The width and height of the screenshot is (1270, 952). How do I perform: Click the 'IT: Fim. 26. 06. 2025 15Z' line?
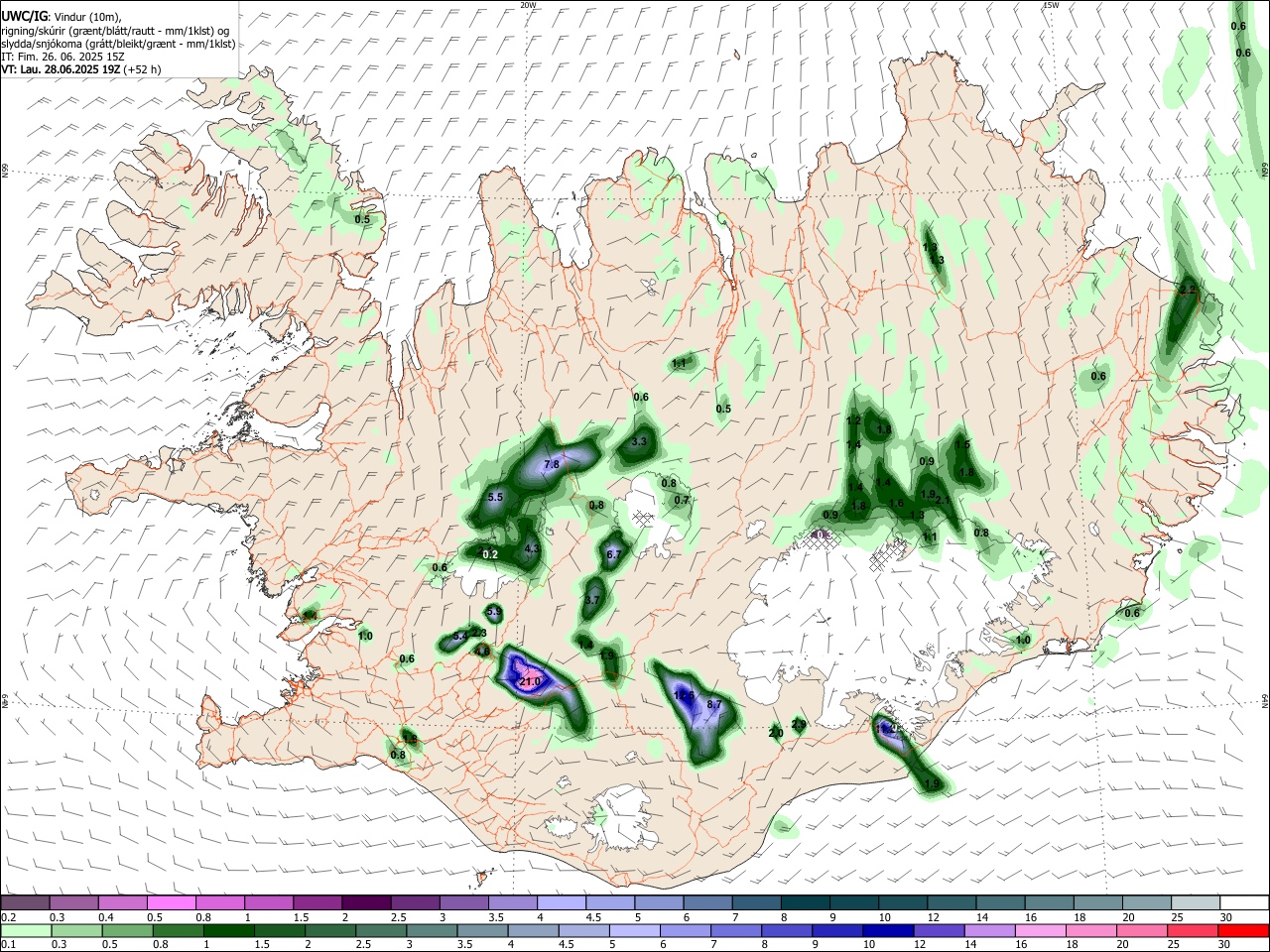coord(63,57)
